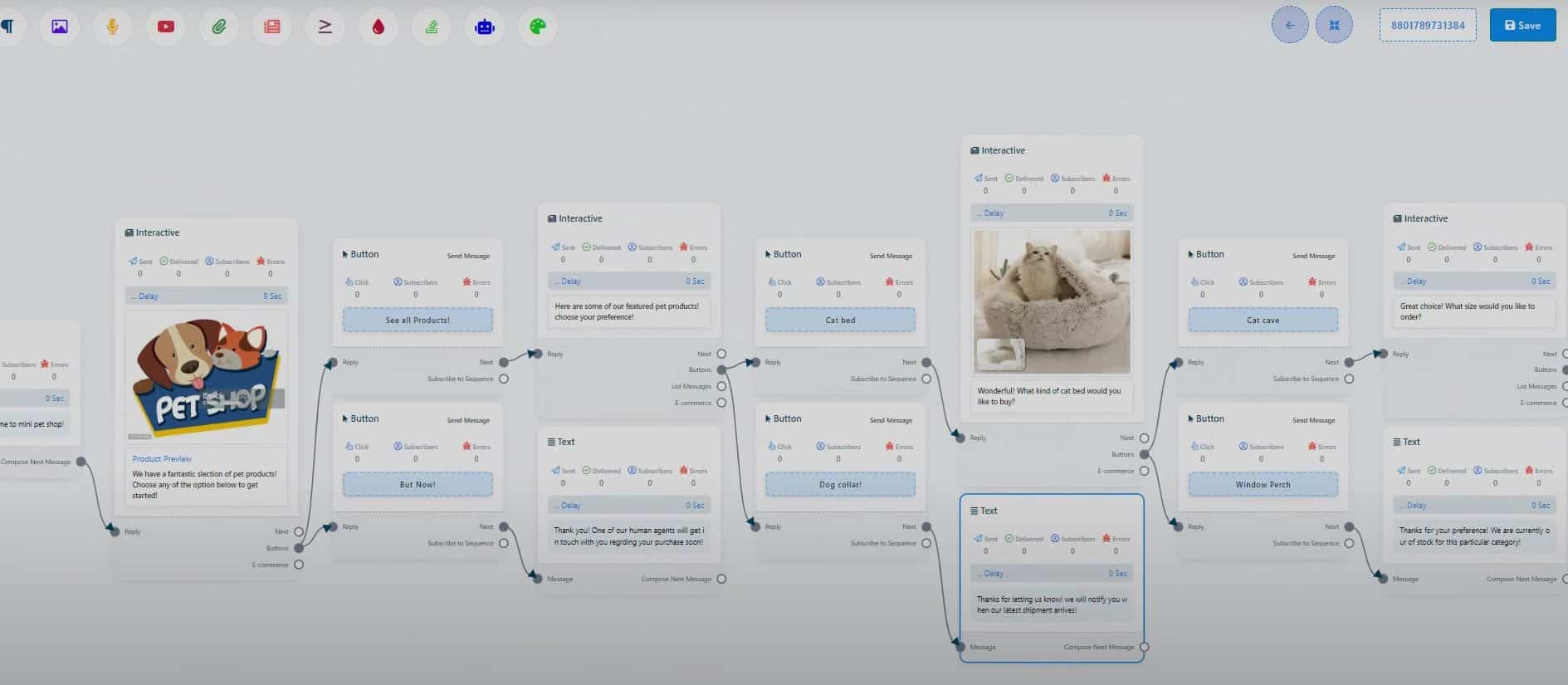
Task: Click the phone number 8801789731384 box
Action: [x=1428, y=26]
